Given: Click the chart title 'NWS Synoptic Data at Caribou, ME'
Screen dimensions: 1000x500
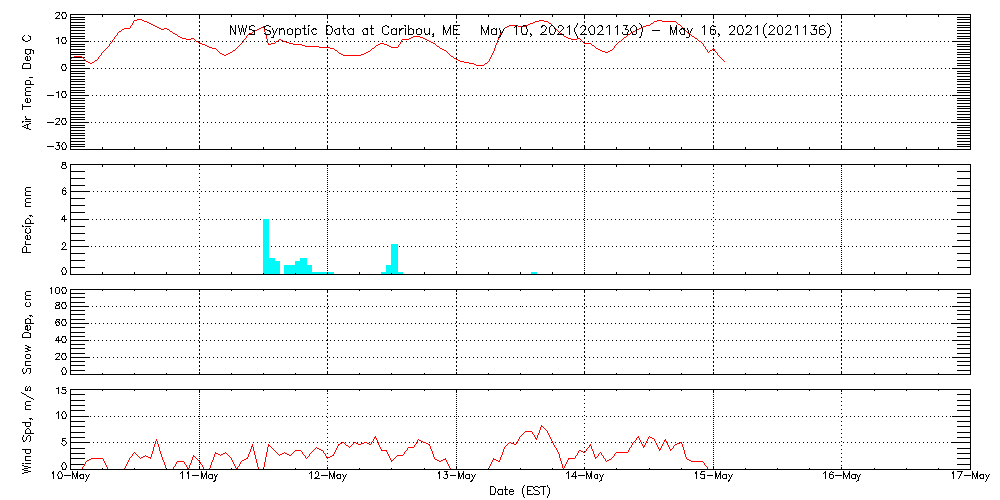Looking at the screenshot, I should click(x=344, y=31).
